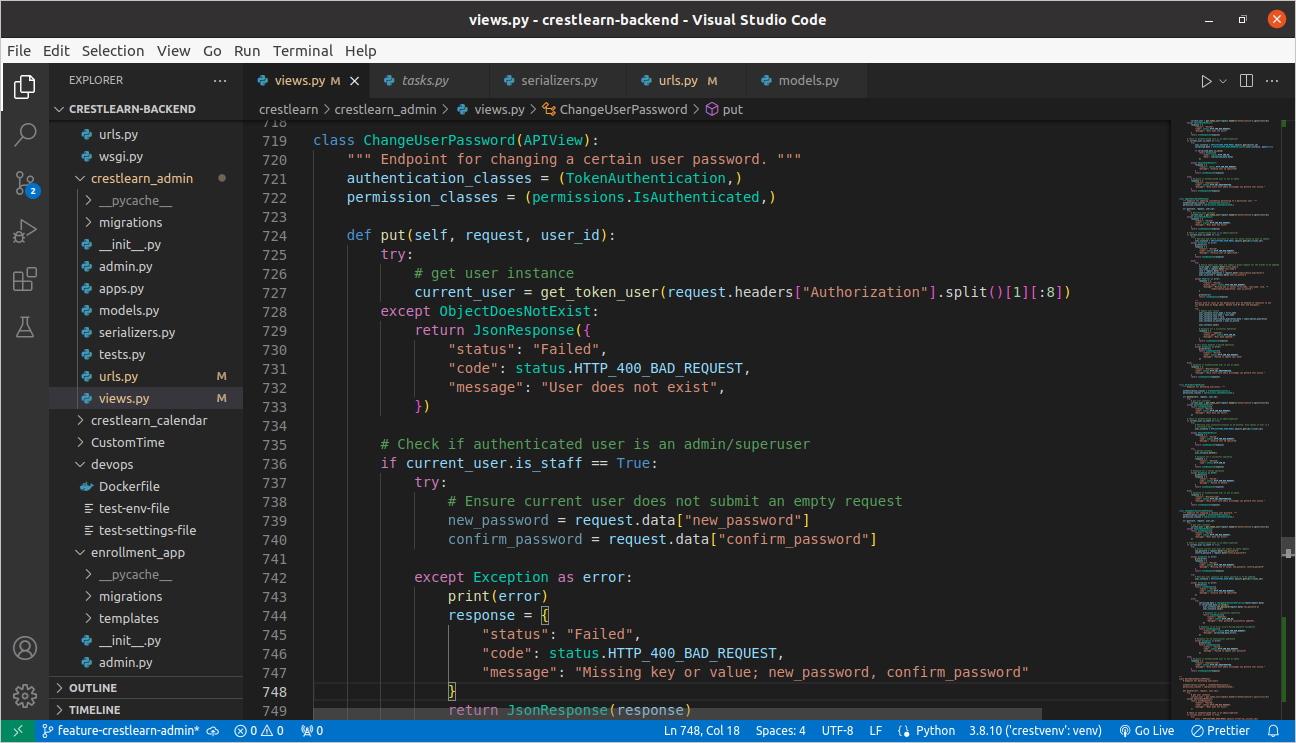The height and width of the screenshot is (743, 1296).
Task: Expand the crestlearn_calendar folder
Action: pyautogui.click(x=146, y=420)
